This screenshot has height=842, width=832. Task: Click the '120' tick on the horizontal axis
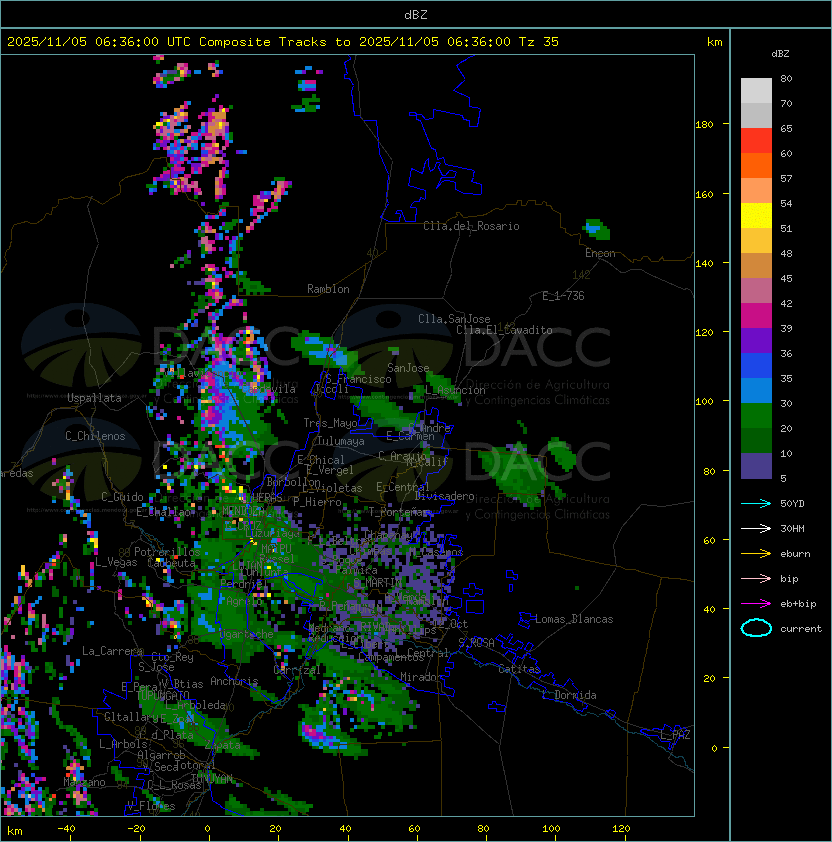621,829
